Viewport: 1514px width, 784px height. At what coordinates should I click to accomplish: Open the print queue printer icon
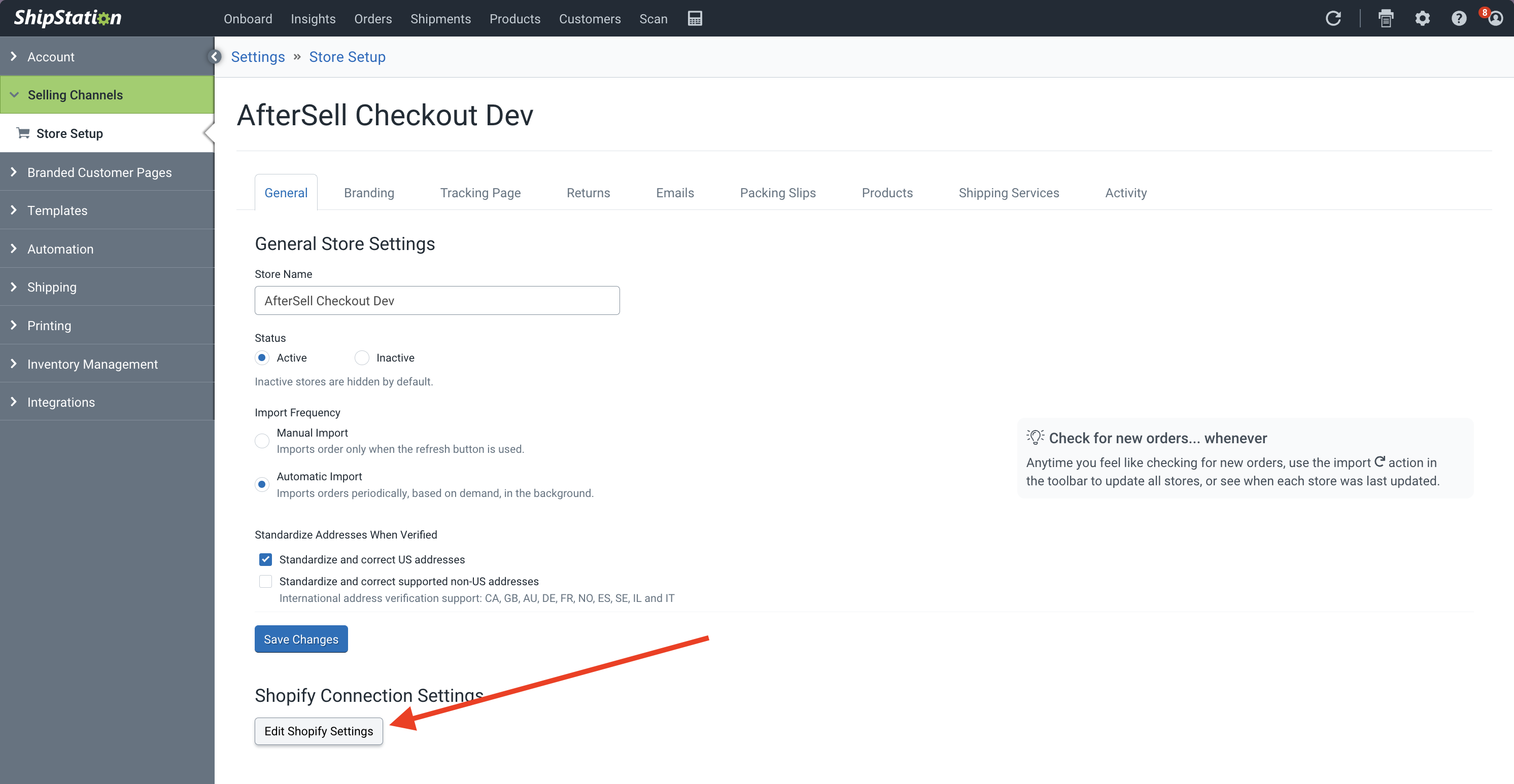tap(1386, 19)
